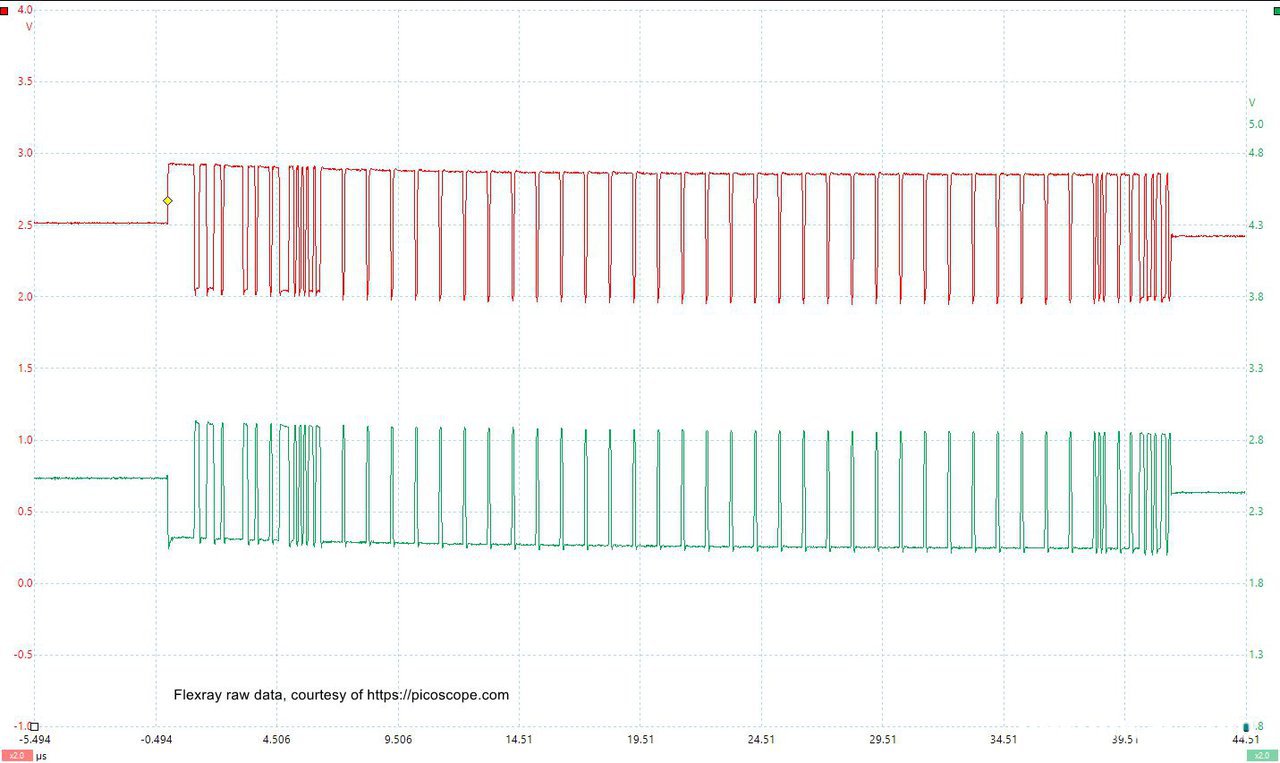Click the green 2.3 voltage axis label
1280x763 pixels.
point(1255,511)
